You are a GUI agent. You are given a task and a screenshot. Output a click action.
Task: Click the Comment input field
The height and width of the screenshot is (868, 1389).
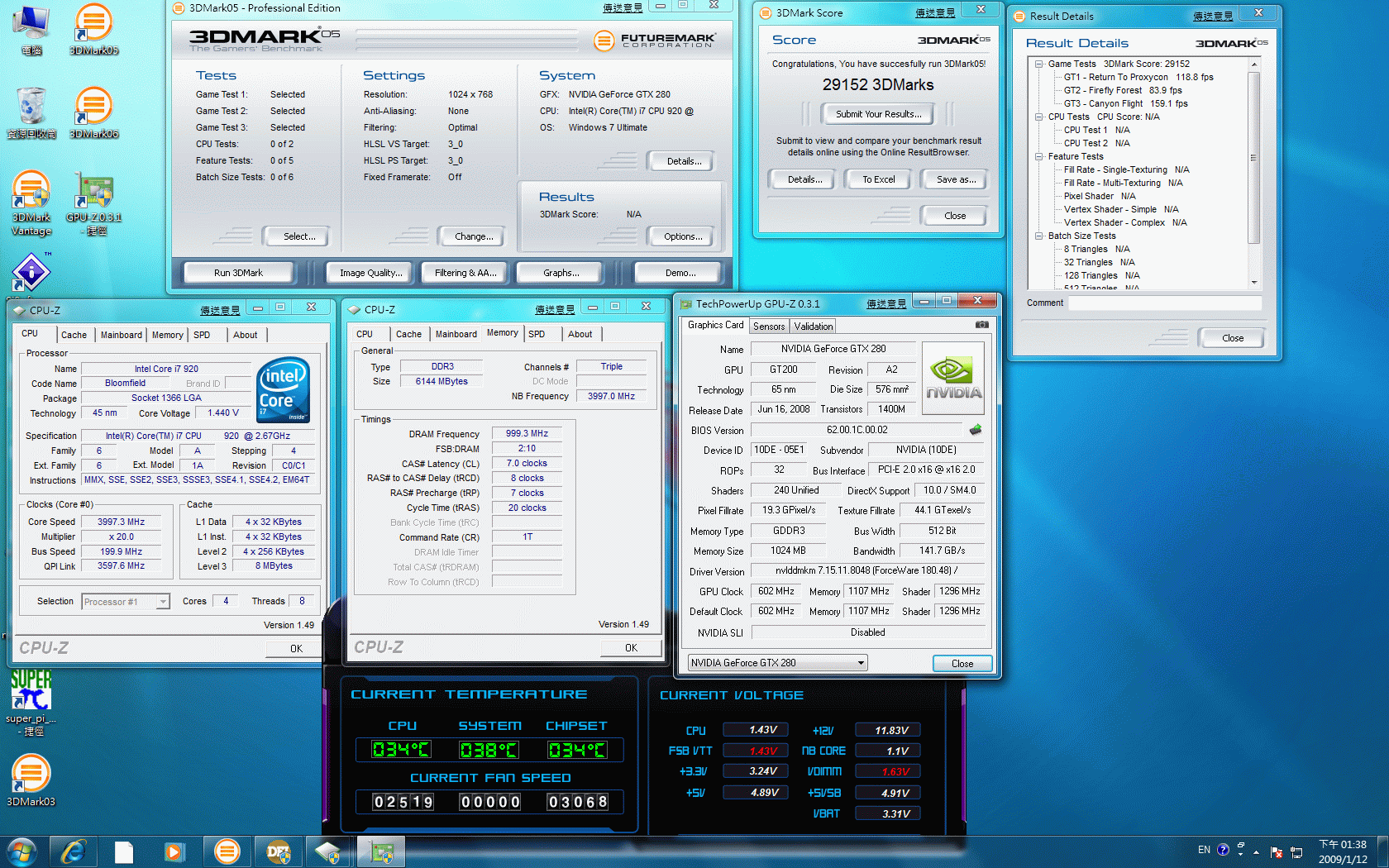pyautogui.click(x=1165, y=303)
